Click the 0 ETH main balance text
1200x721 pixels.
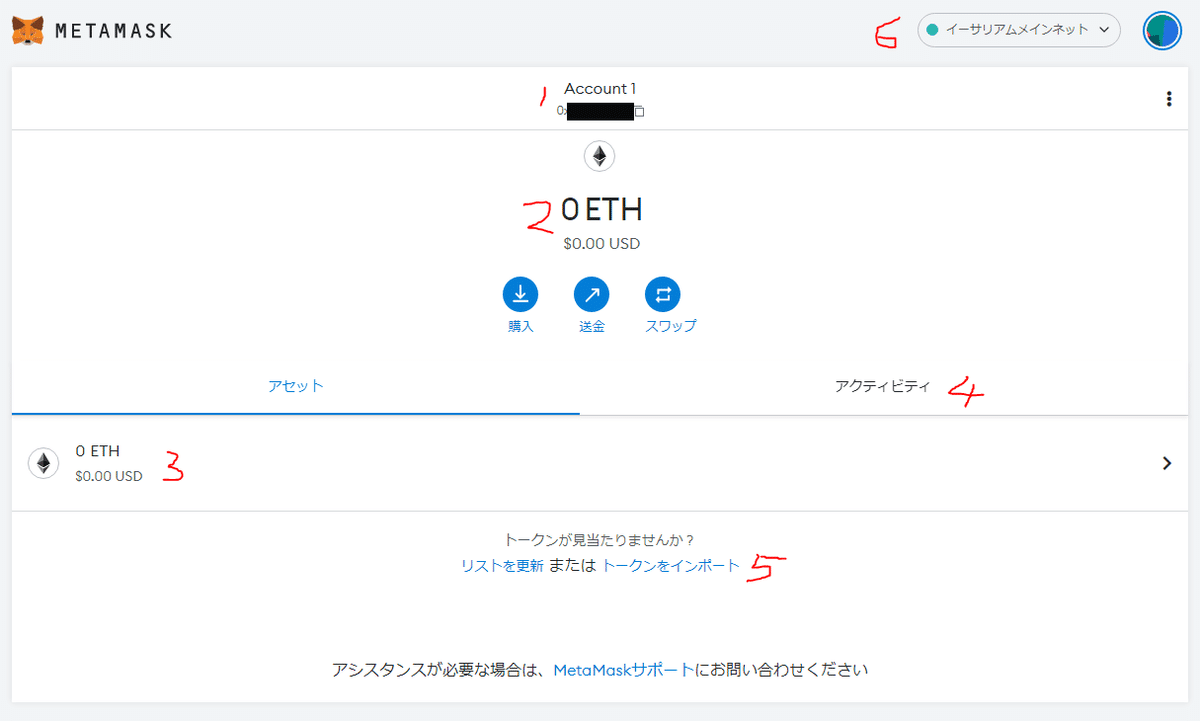[601, 210]
